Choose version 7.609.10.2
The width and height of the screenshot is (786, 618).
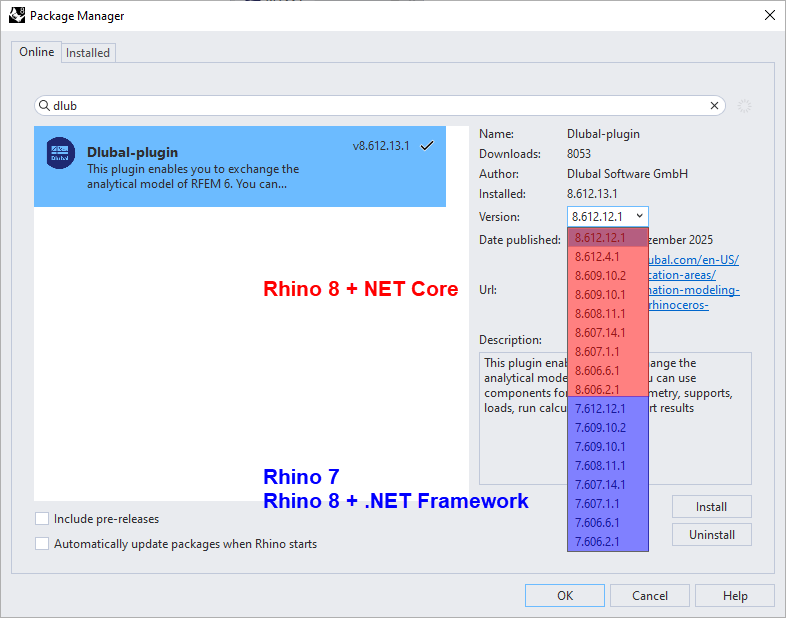click(x=608, y=428)
